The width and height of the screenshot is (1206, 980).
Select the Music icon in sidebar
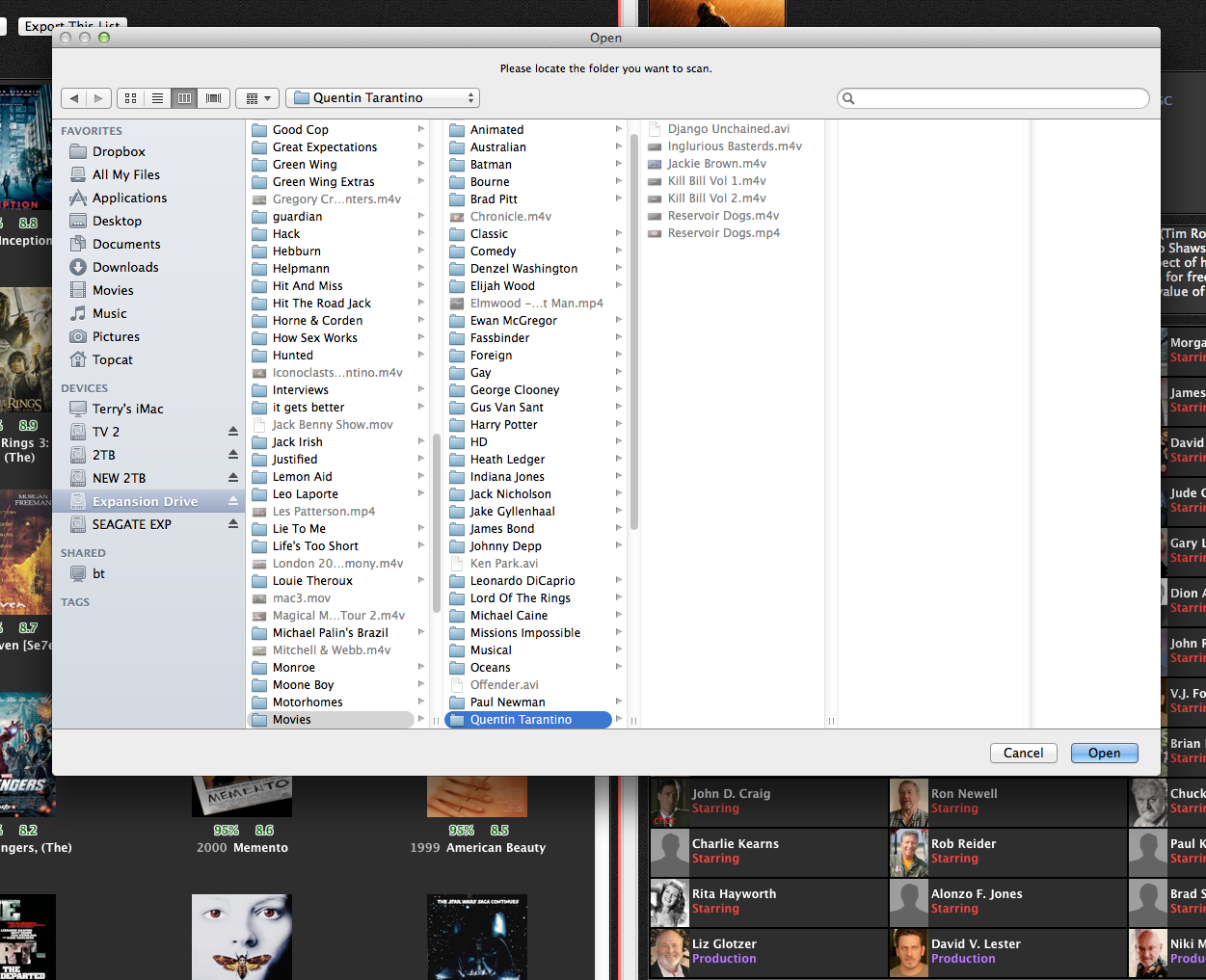click(x=78, y=314)
